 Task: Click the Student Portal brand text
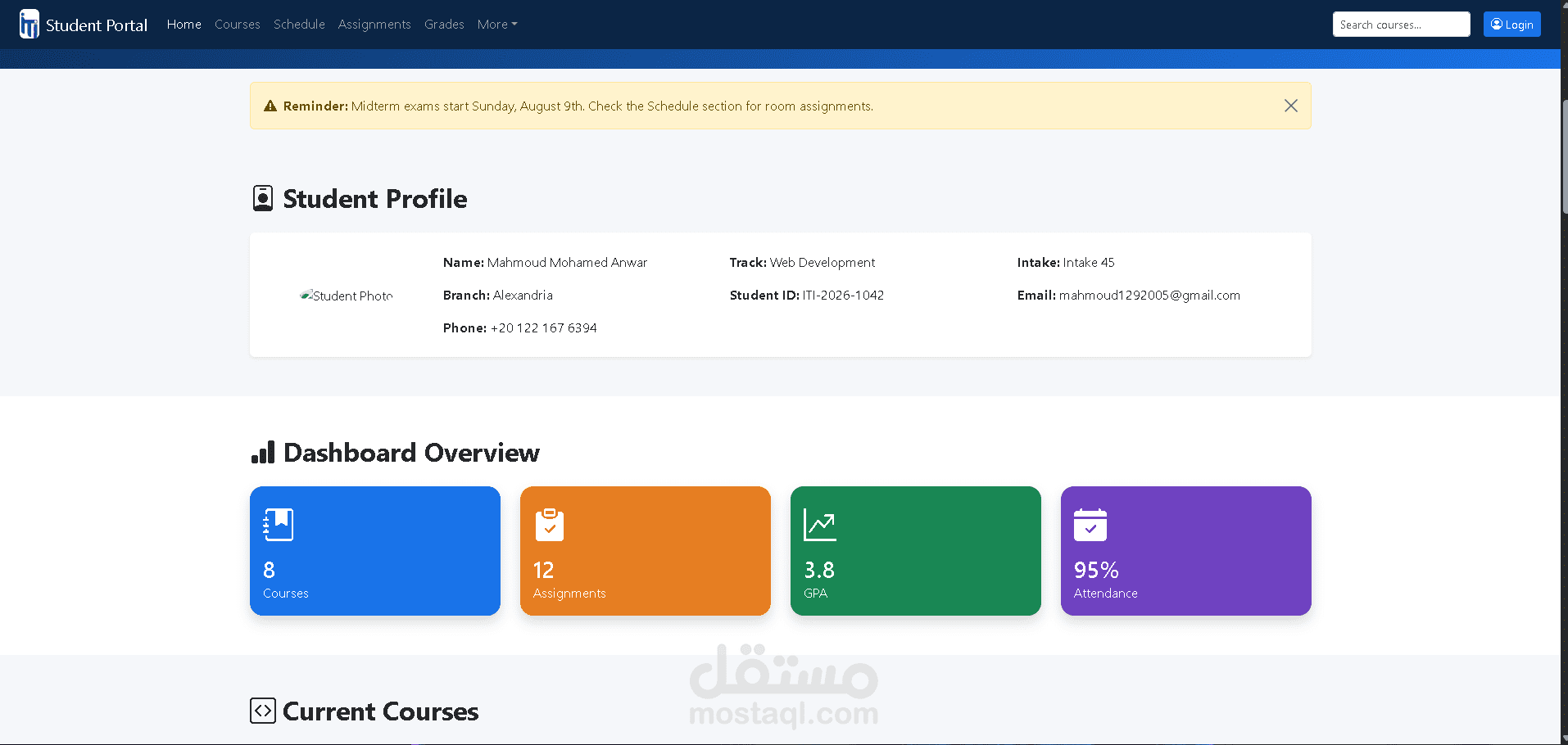coord(97,25)
